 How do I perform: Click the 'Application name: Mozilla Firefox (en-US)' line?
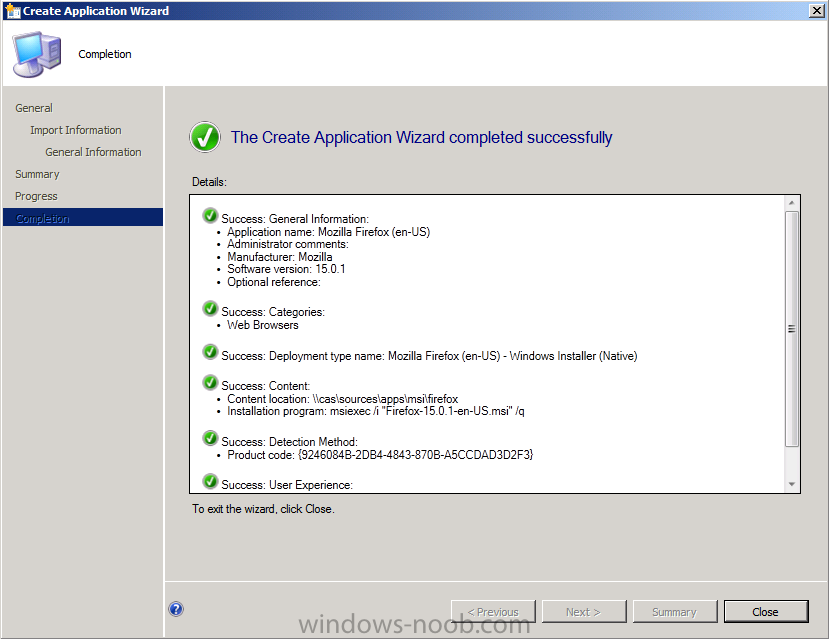328,232
